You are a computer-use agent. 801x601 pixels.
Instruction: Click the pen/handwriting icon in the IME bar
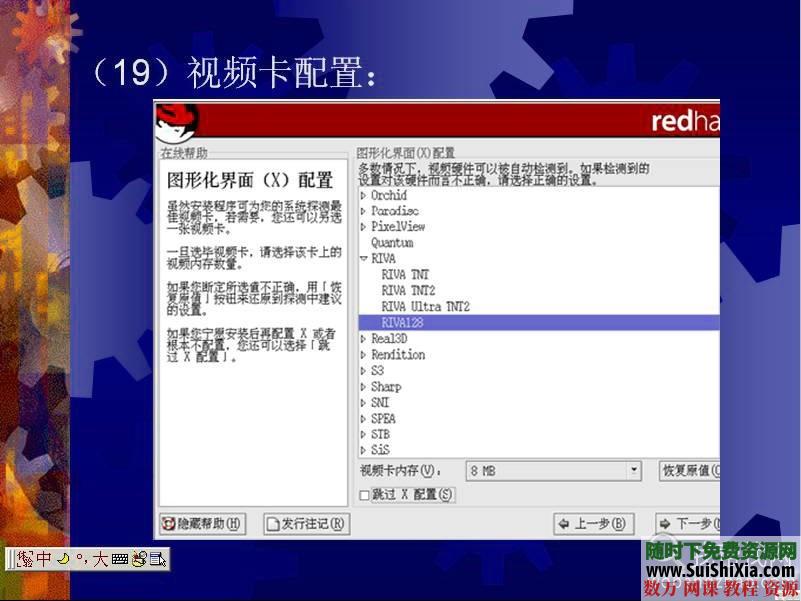(x=138, y=560)
